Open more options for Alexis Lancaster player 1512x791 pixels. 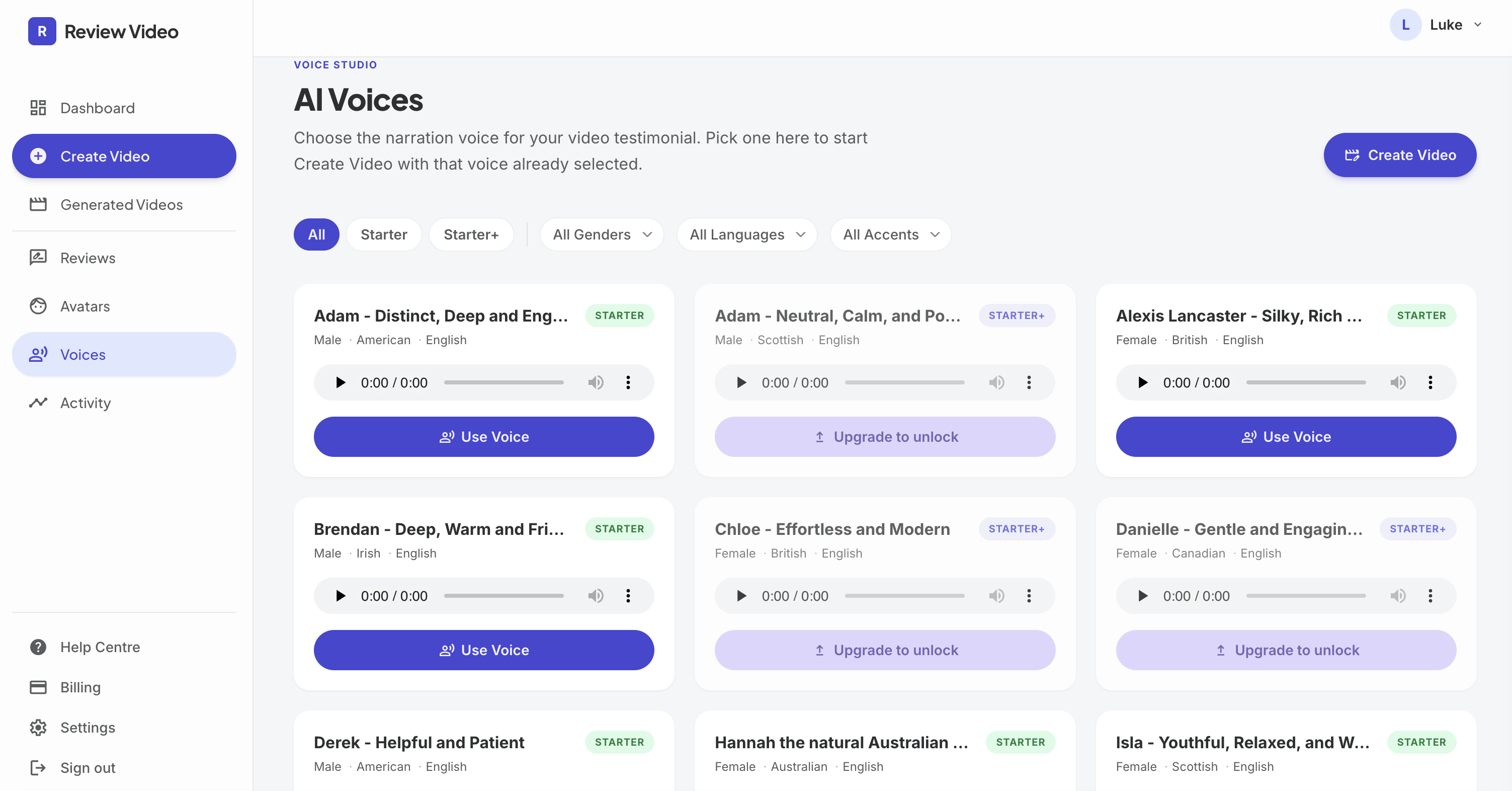pos(1431,383)
